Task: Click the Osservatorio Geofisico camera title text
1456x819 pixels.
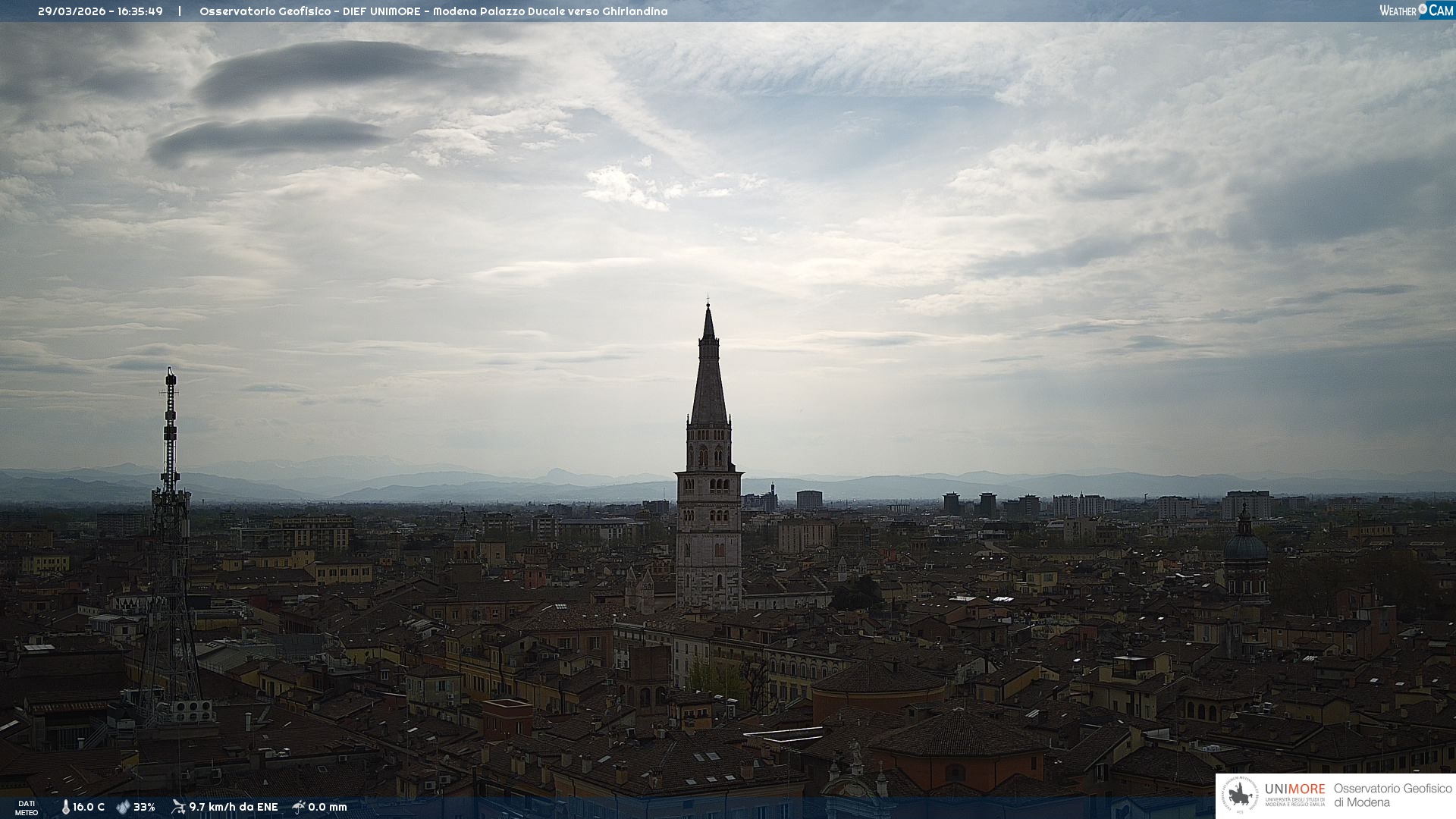Action: point(433,11)
